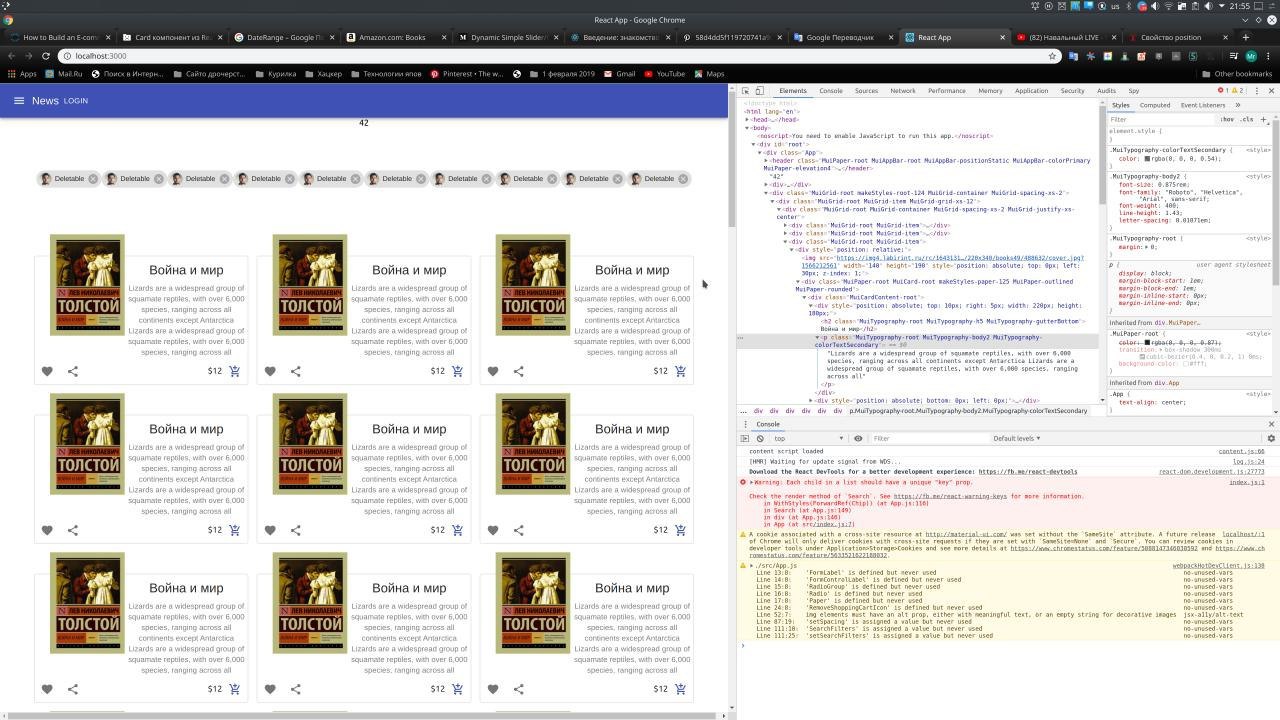
Task: Expand the ./src/App.js warning group
Action: pos(752,566)
